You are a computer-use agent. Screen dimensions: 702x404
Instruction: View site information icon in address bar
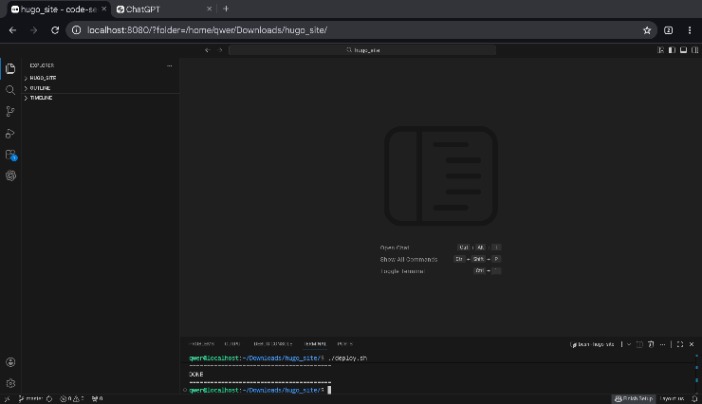point(76,30)
